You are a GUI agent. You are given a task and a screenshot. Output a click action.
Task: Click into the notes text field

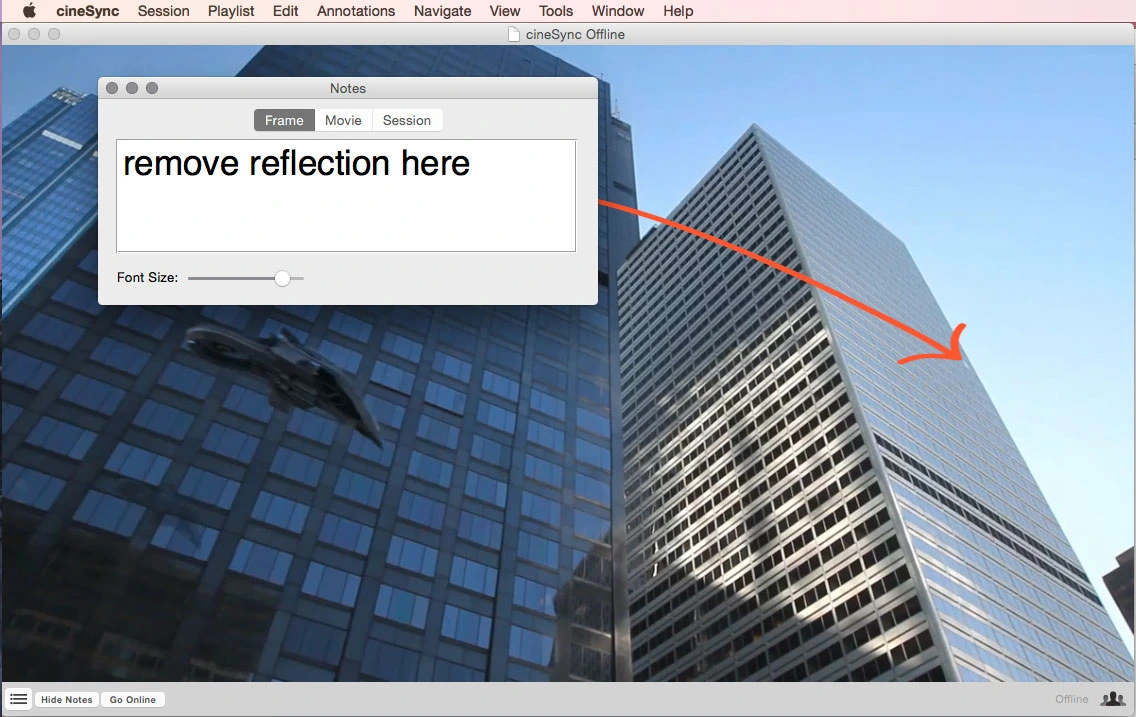pos(346,196)
